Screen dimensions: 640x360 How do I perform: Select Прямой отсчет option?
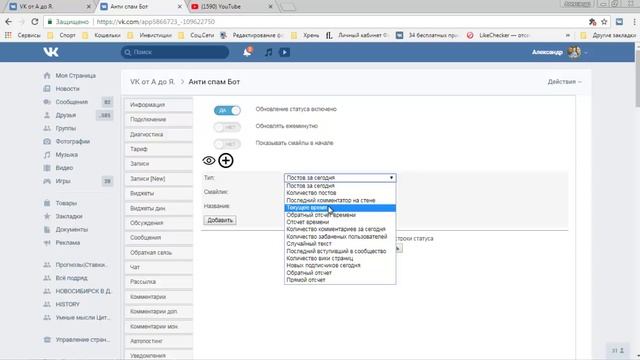pos(340,280)
